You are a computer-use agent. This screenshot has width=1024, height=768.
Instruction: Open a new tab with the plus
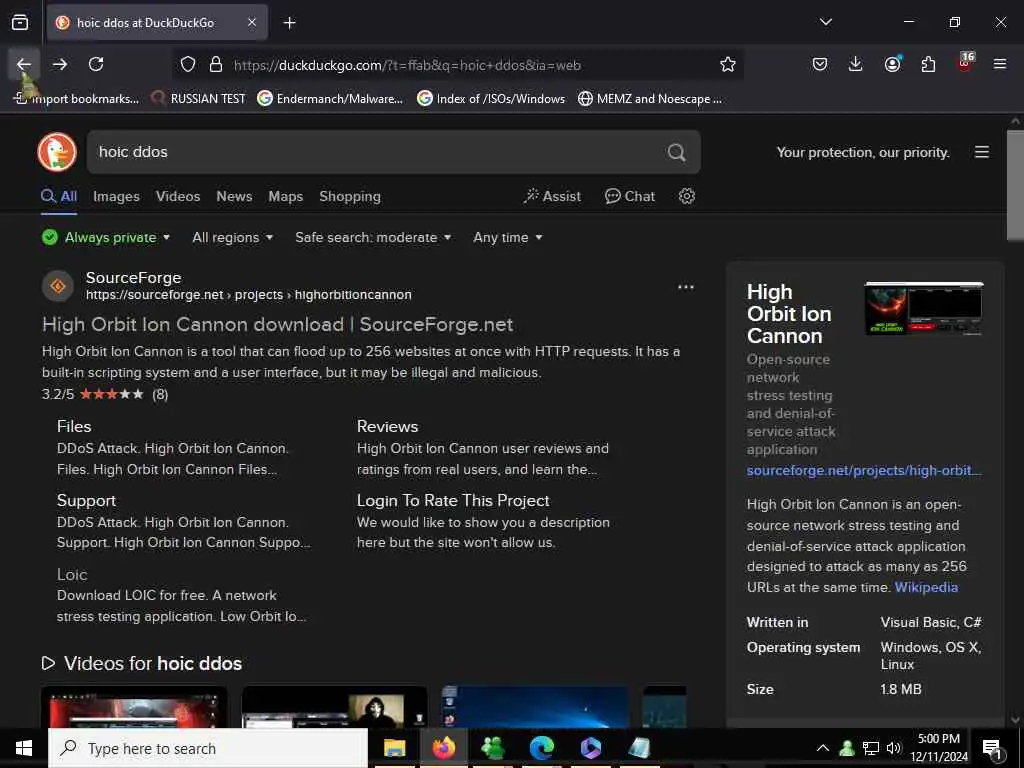pos(289,23)
